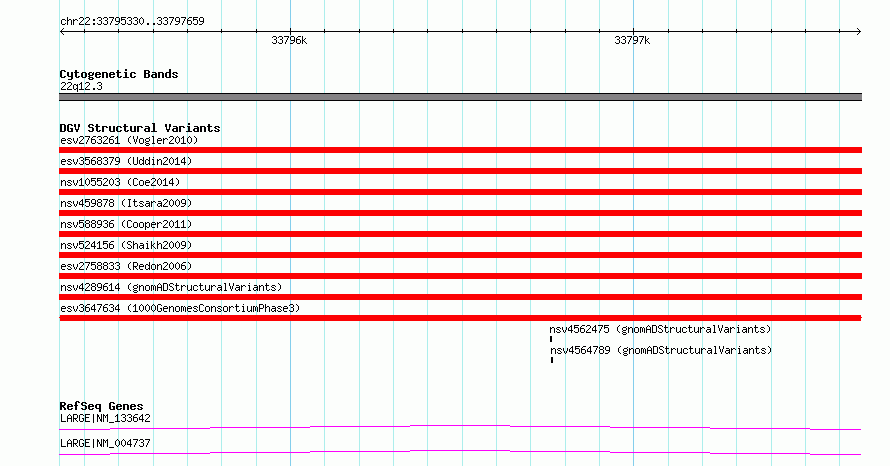This screenshot has width=890, height=466.
Task: Select the DGV Structural Variants track title
Action: [140, 128]
